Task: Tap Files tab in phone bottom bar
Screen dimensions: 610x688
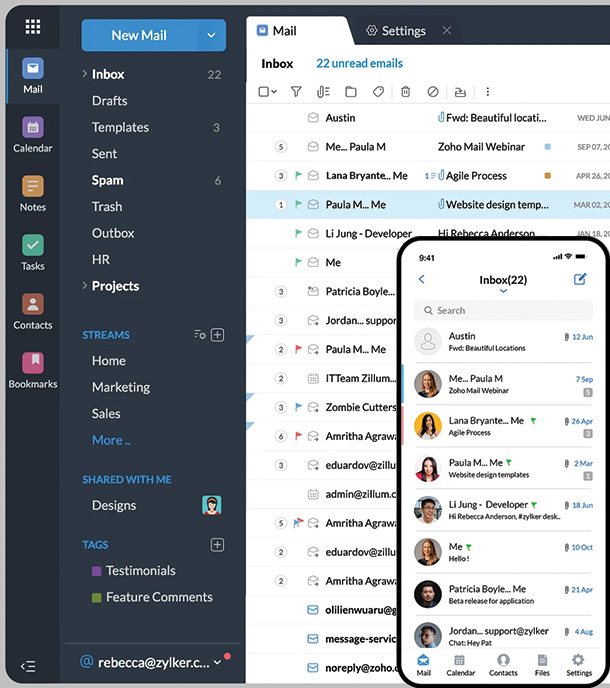Action: point(542,665)
